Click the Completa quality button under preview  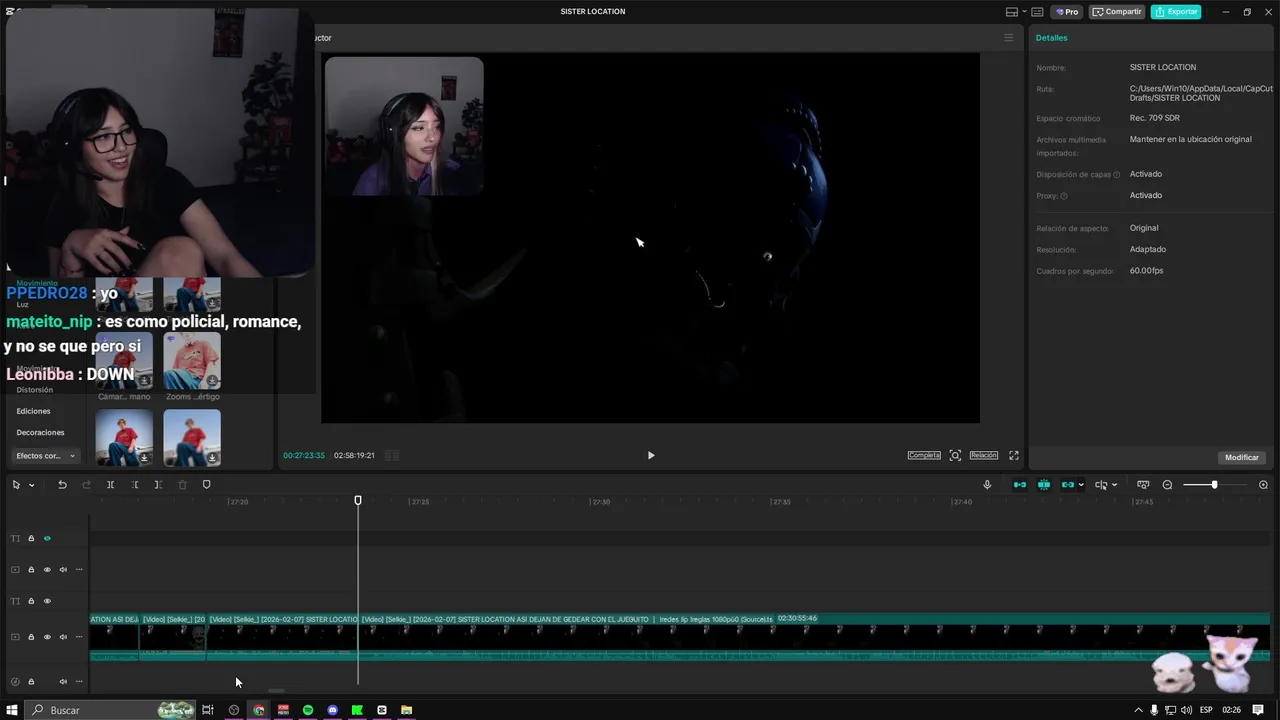click(x=924, y=455)
